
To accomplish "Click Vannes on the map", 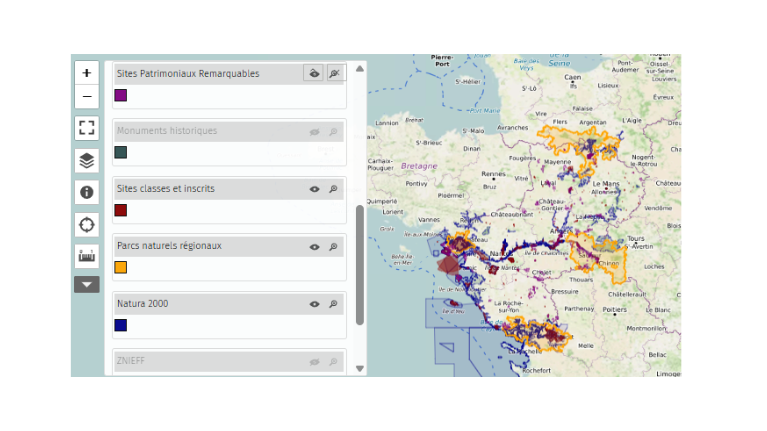I will 429,220.
